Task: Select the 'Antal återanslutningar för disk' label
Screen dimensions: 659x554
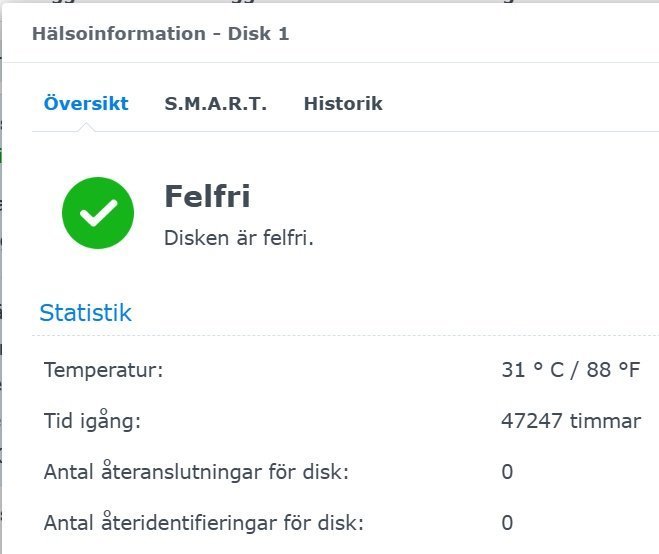Action: click(x=196, y=472)
